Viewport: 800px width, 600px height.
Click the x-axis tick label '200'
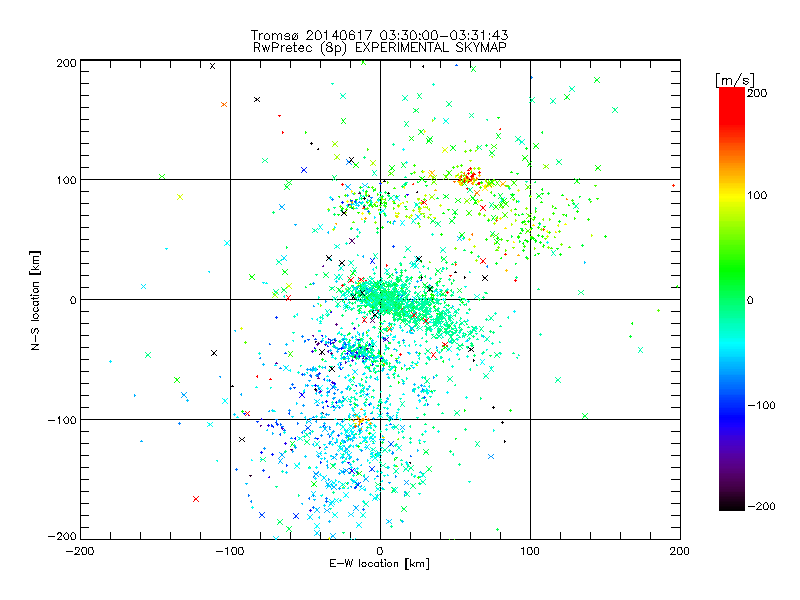tap(680, 551)
